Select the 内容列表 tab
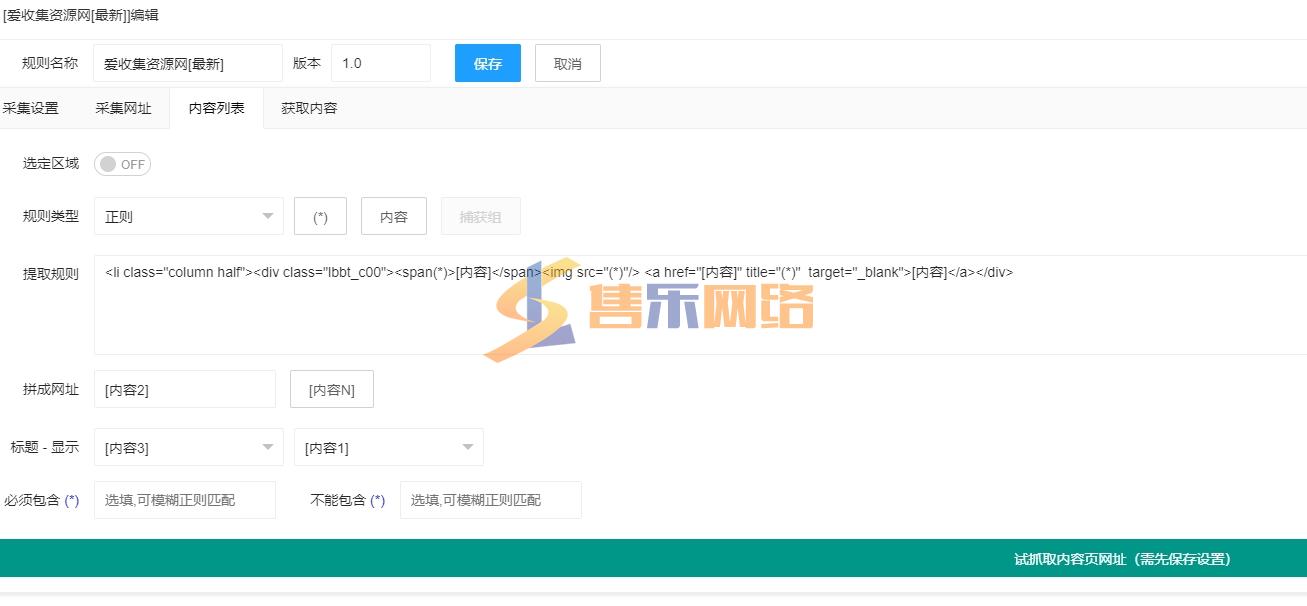This screenshot has width=1307, height=606. click(x=217, y=108)
